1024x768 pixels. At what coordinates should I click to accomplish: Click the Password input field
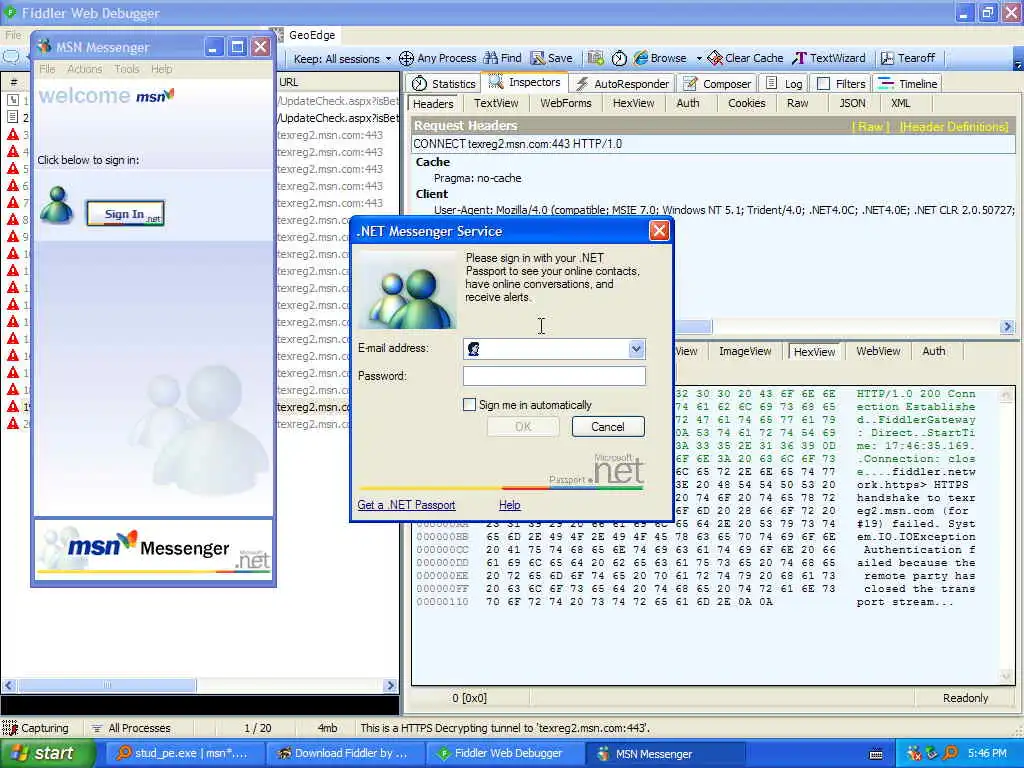554,376
